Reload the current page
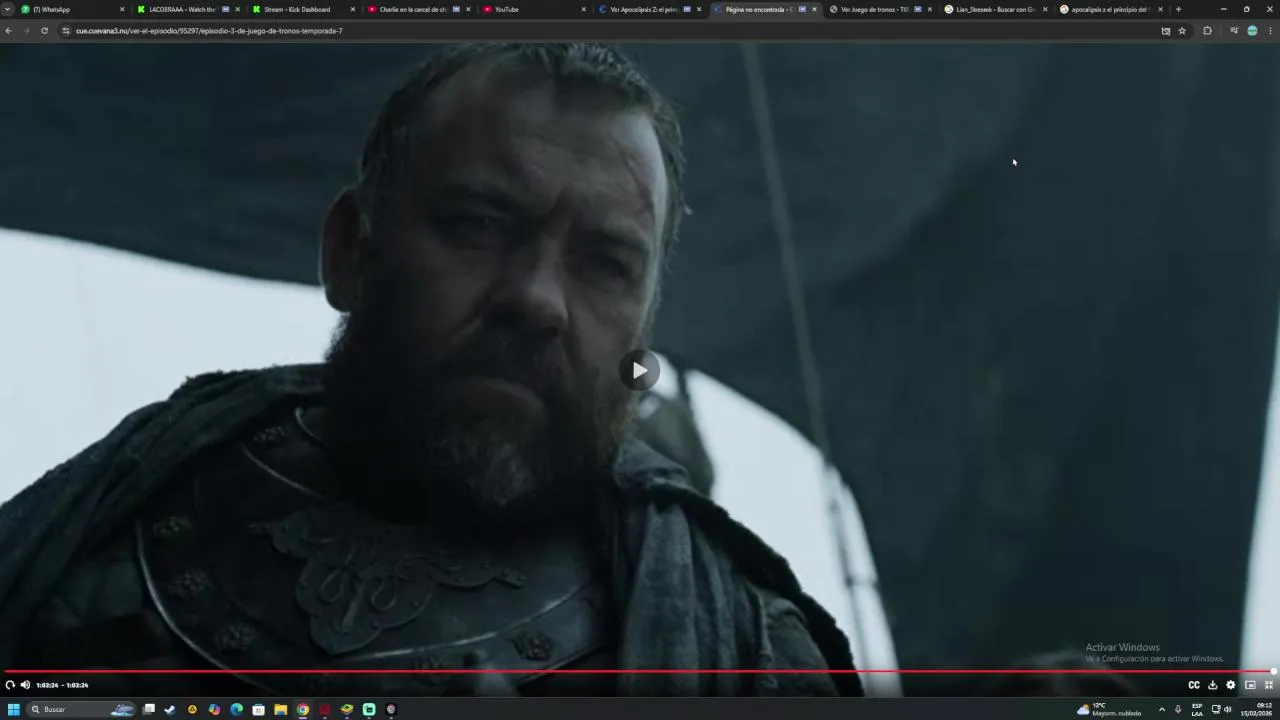This screenshot has height=720, width=1280. coord(44,31)
